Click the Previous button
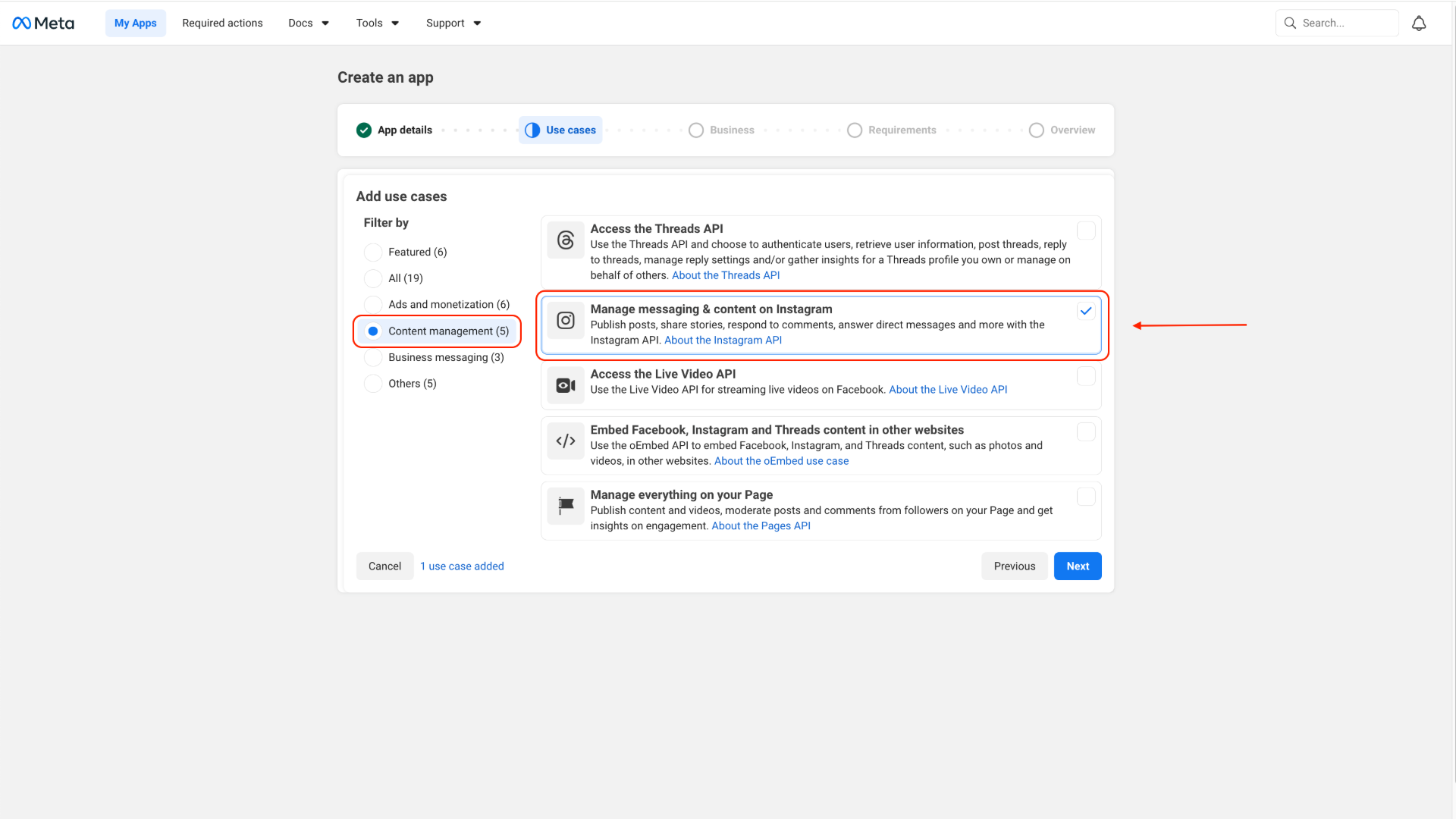The width and height of the screenshot is (1456, 819). 1015,566
